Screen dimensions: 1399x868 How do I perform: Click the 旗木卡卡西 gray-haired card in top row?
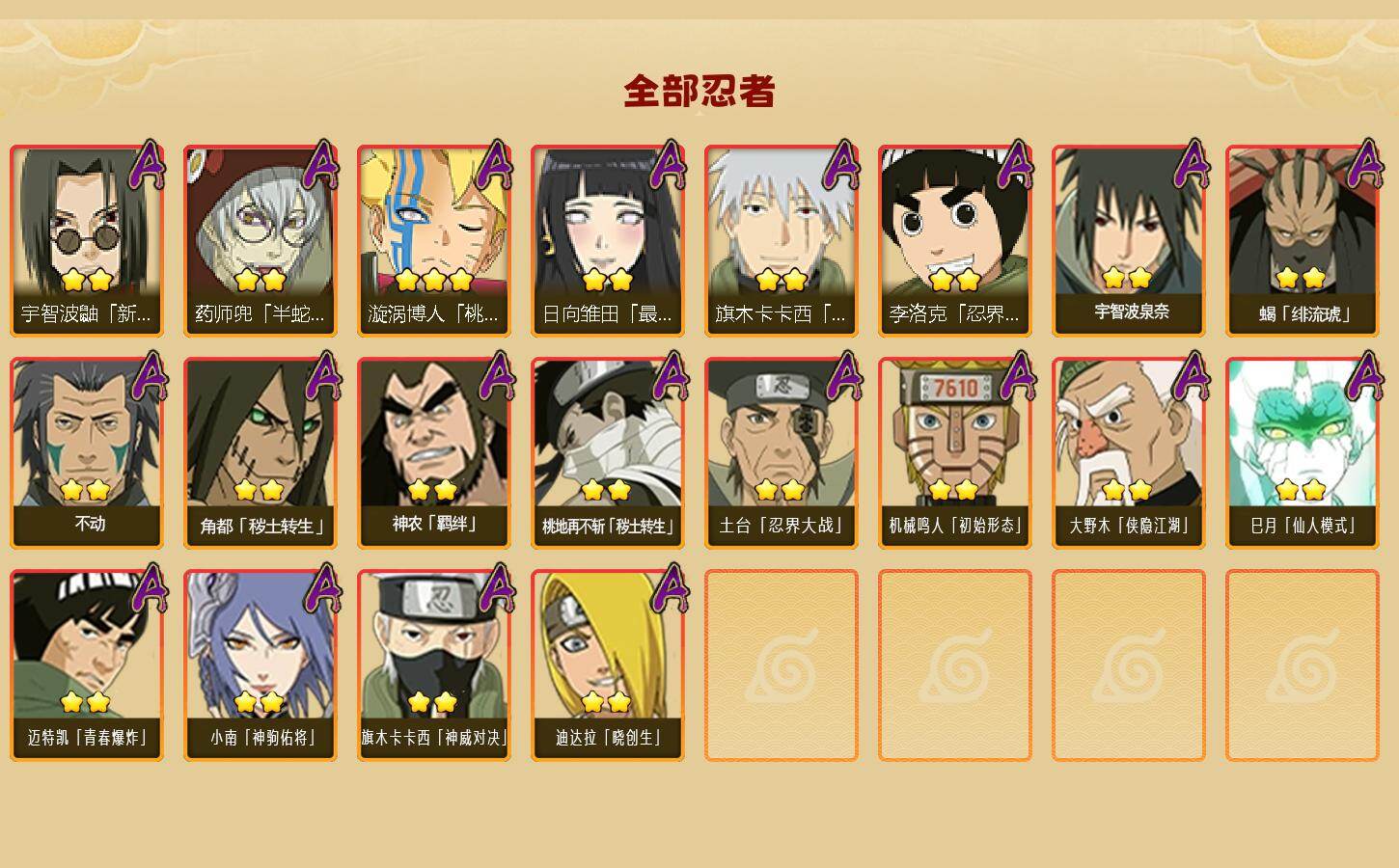pyautogui.click(x=782, y=240)
